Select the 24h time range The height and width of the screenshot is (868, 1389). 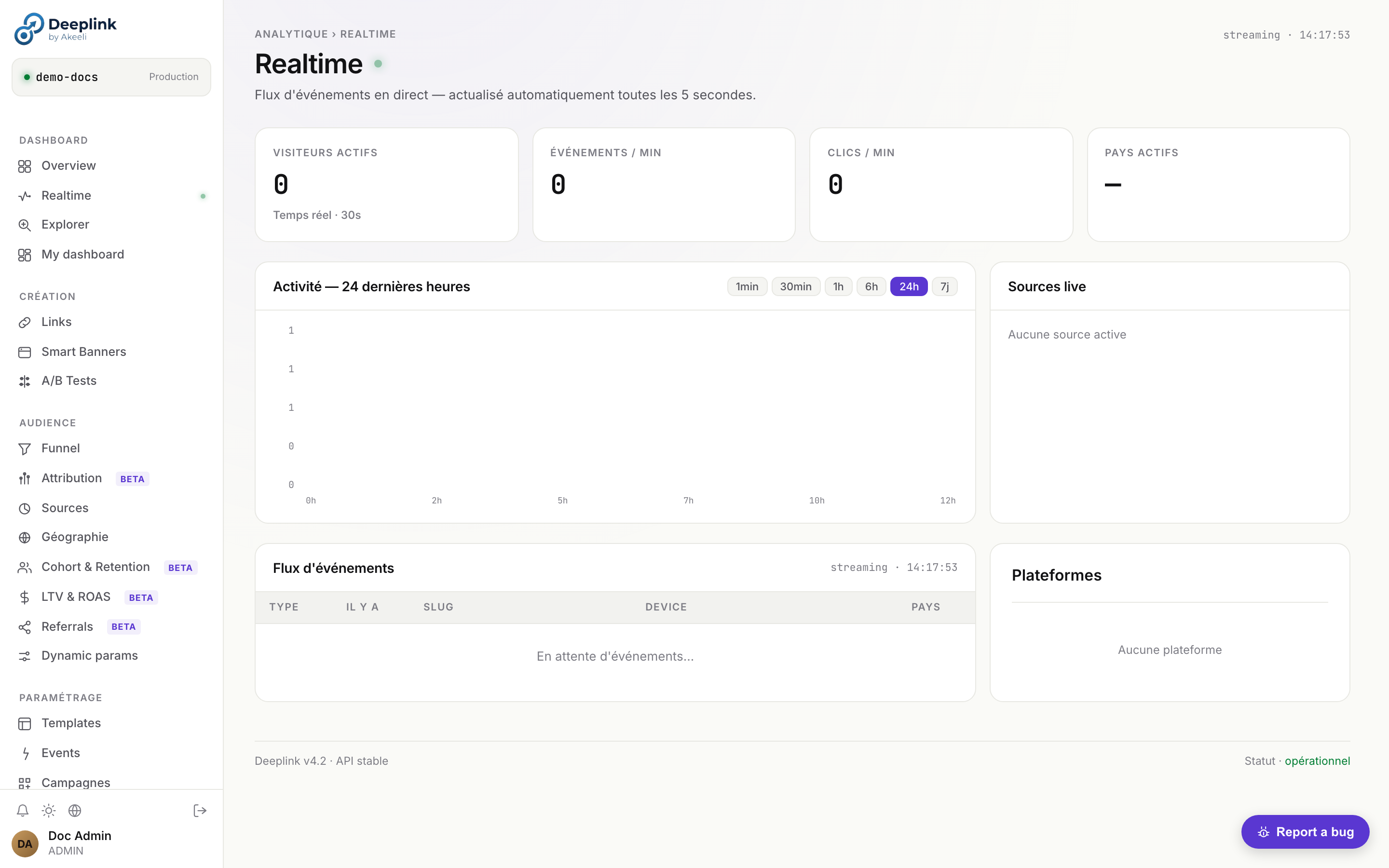pyautogui.click(x=909, y=286)
